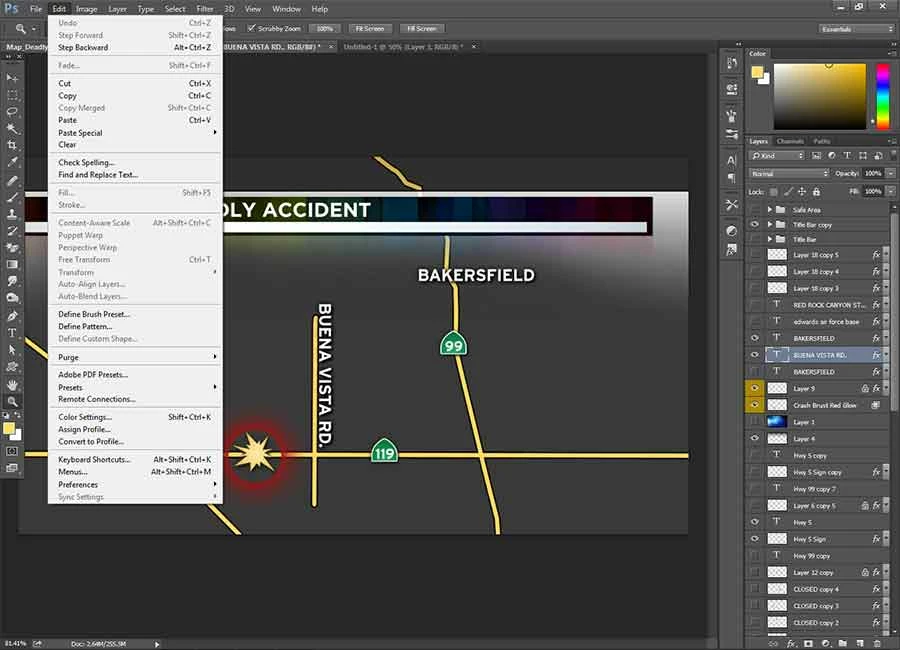Open the Kind filter dropdown
Screen dimensions: 900x650
click(777, 156)
